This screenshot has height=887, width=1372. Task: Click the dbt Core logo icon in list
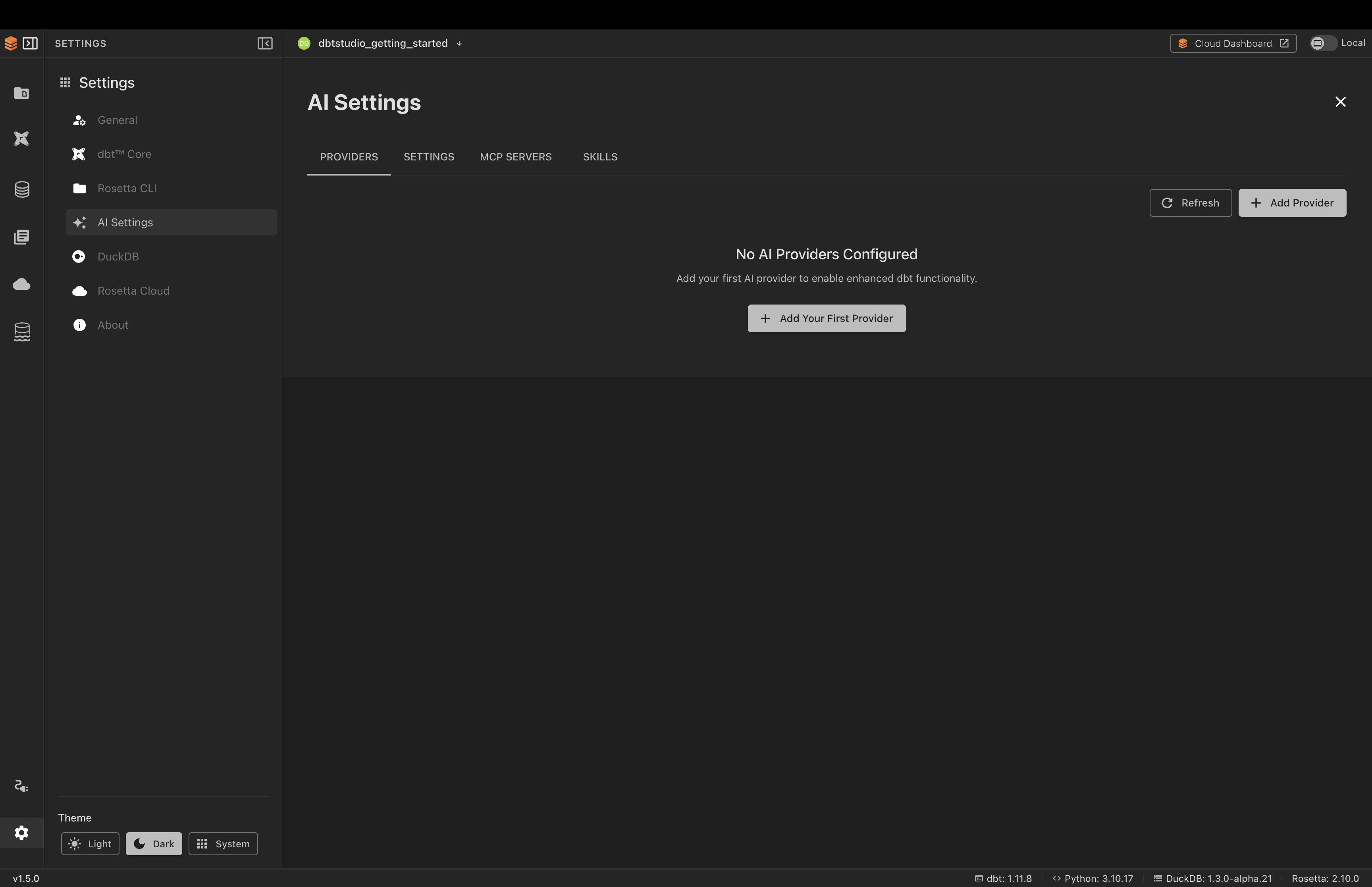(79, 154)
